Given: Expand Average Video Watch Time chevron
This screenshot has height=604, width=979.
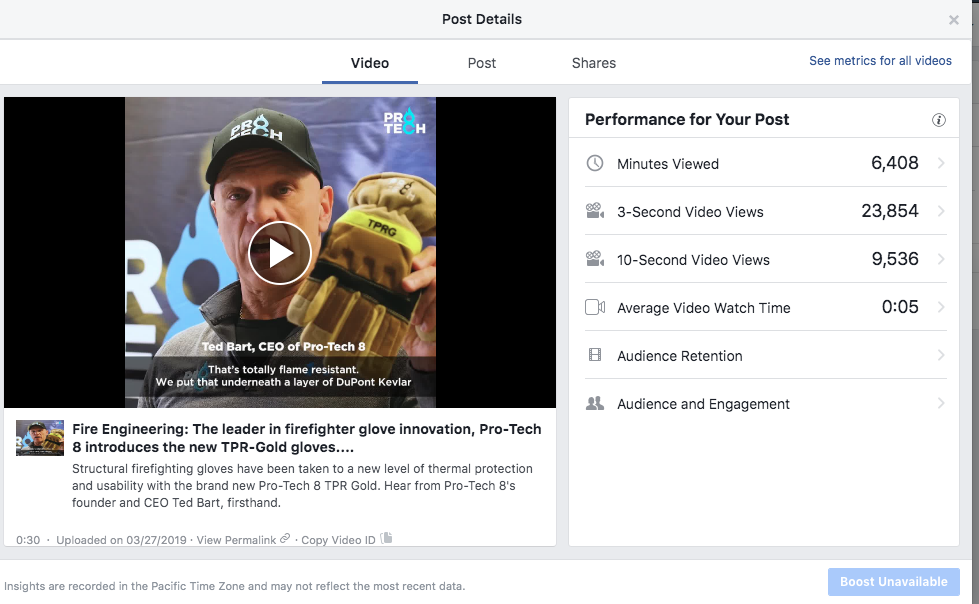Looking at the screenshot, I should [x=941, y=307].
